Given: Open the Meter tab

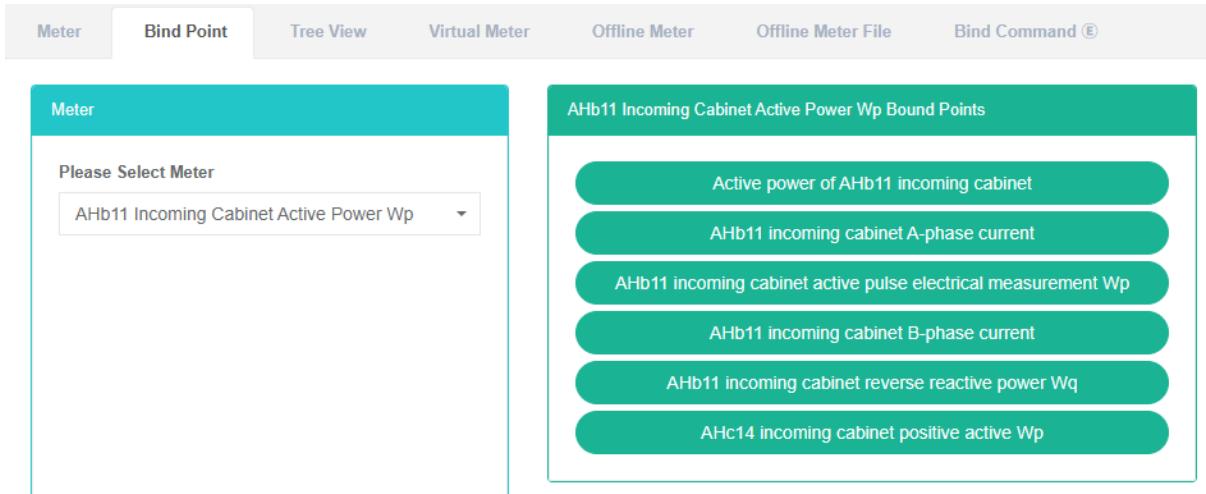Looking at the screenshot, I should click(59, 31).
